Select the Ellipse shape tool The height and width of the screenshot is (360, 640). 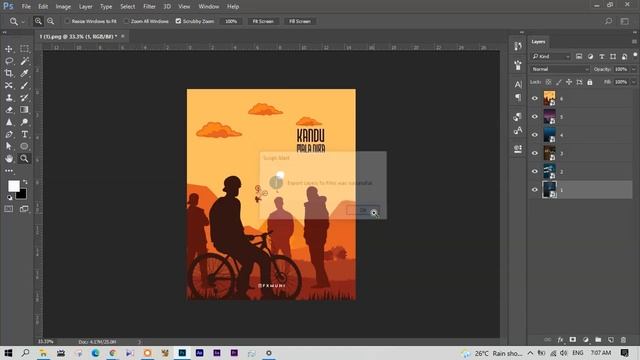tap(24, 146)
